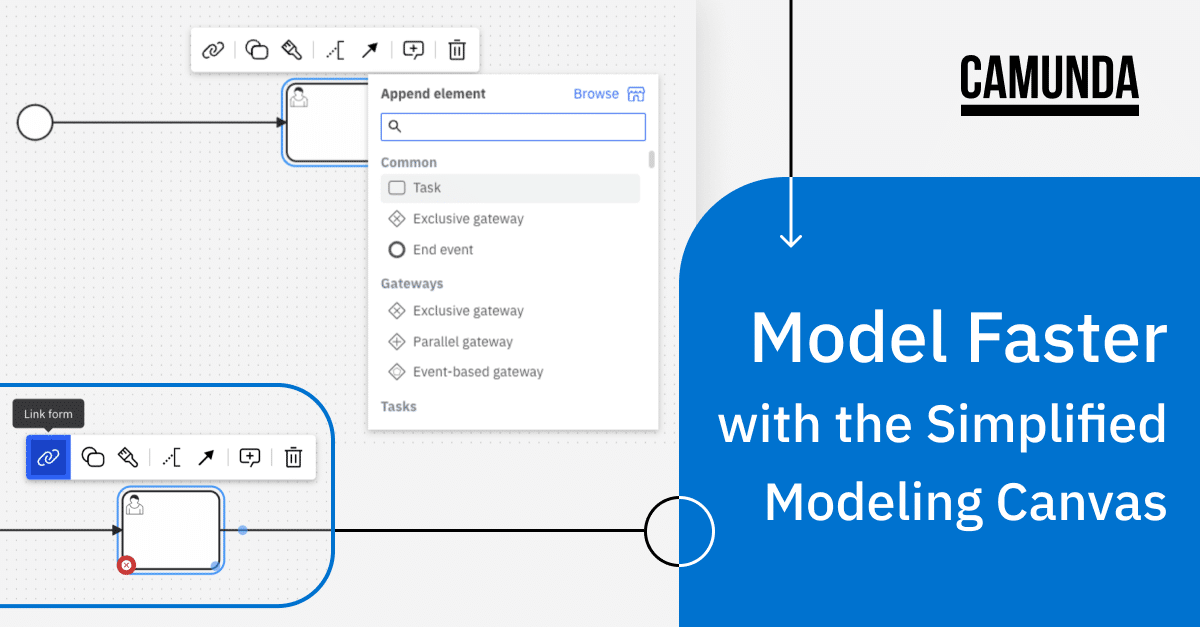Focus the Append element search field
This screenshot has height=627, width=1200.
[513, 127]
